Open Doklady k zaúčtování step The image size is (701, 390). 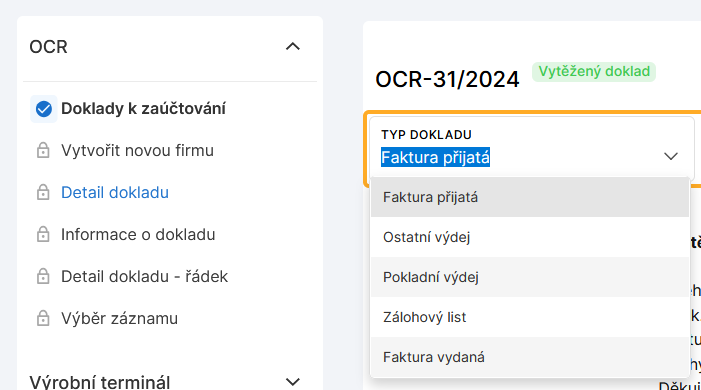pos(143,109)
